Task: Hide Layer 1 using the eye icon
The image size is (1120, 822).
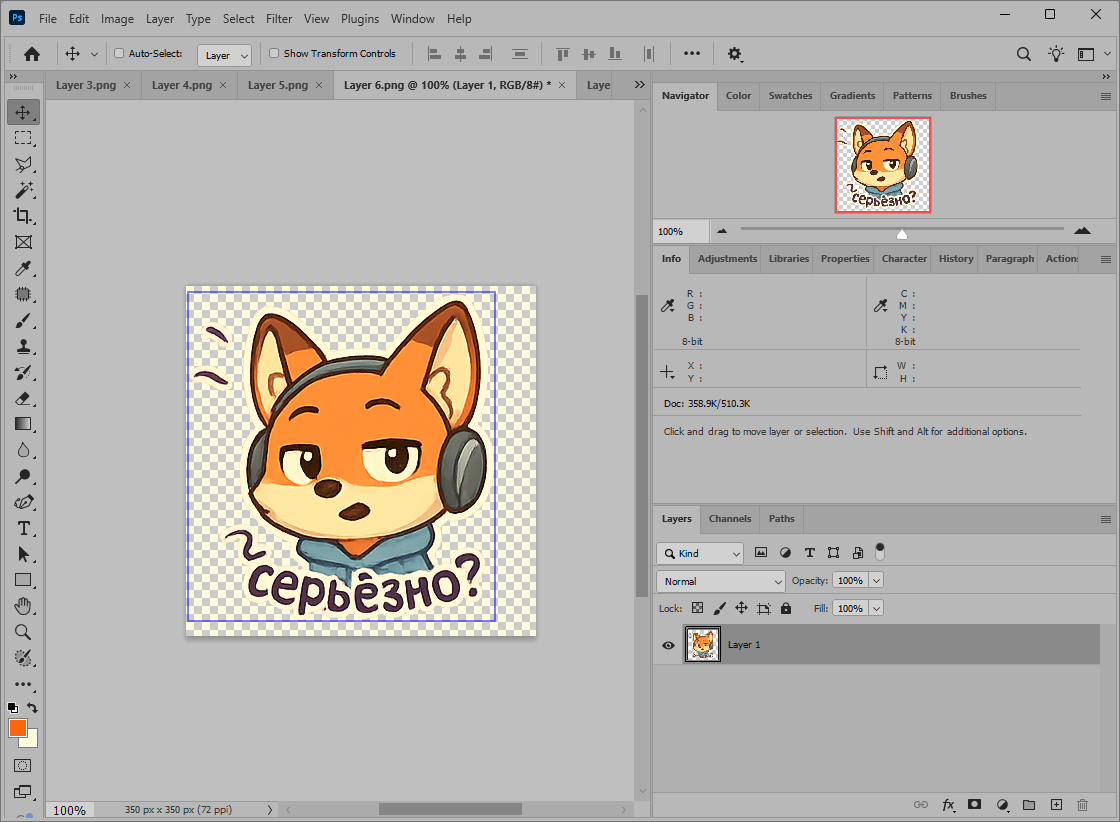Action: 668,645
